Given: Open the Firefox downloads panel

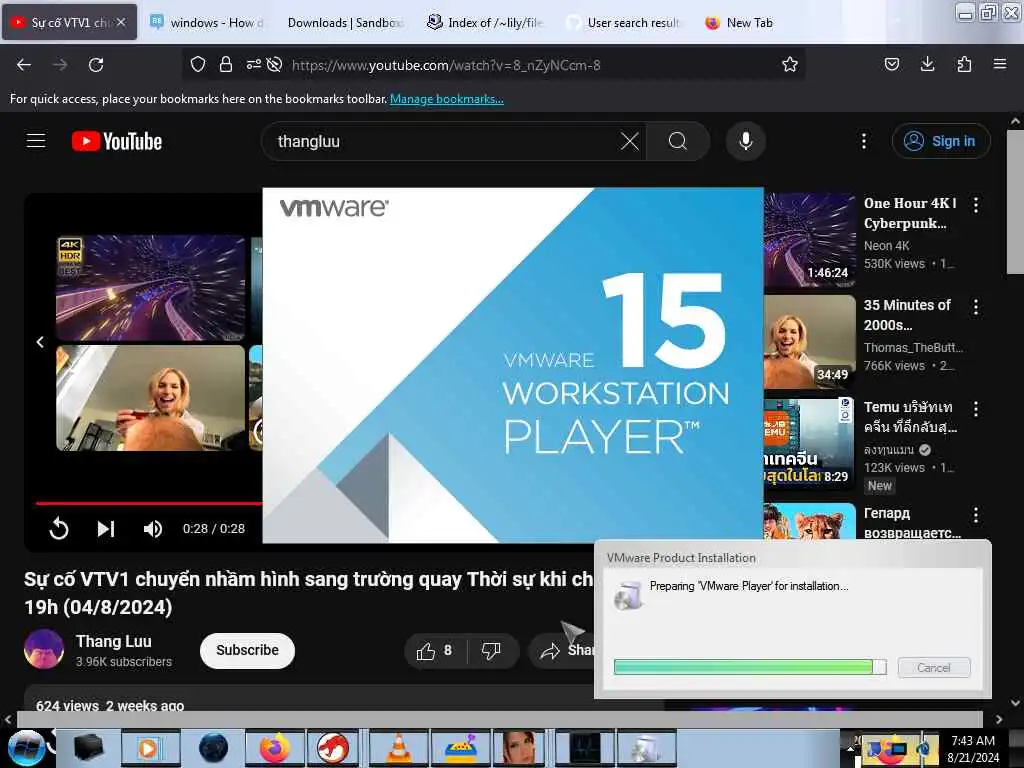Looking at the screenshot, I should pos(927,65).
